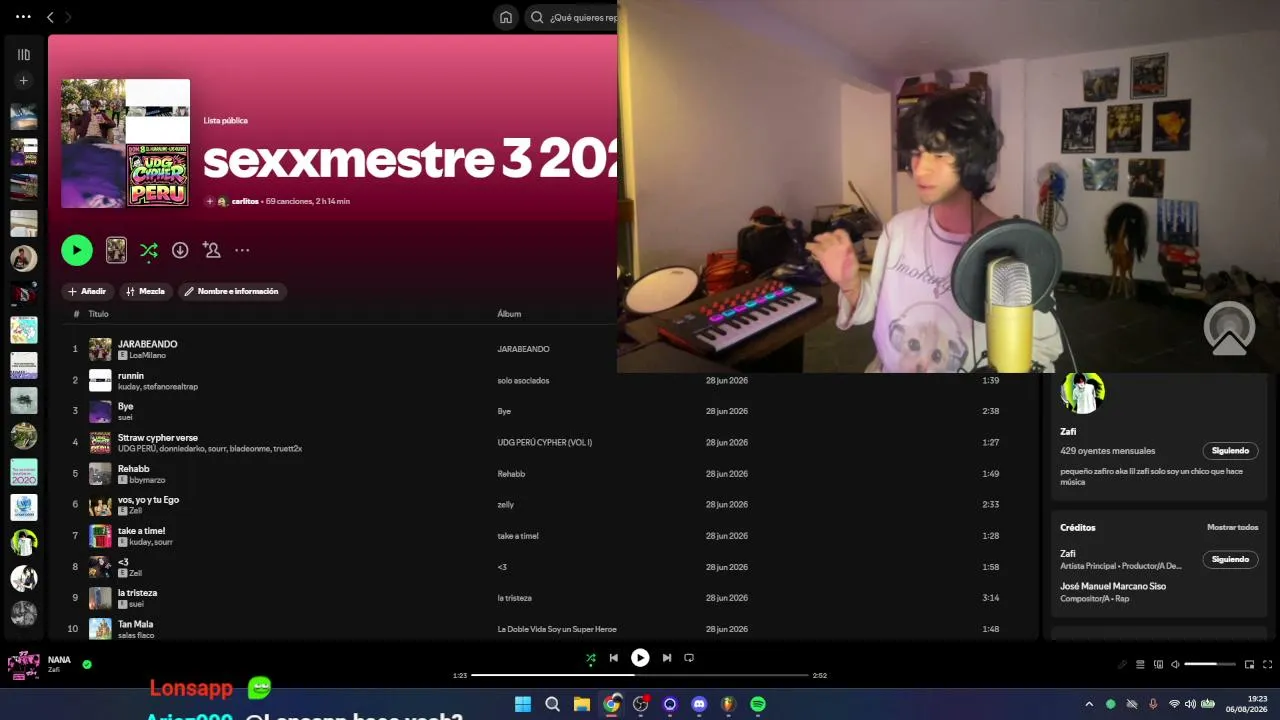1280x720 pixels.
Task: Open the playlist cover image
Action: coord(125,143)
